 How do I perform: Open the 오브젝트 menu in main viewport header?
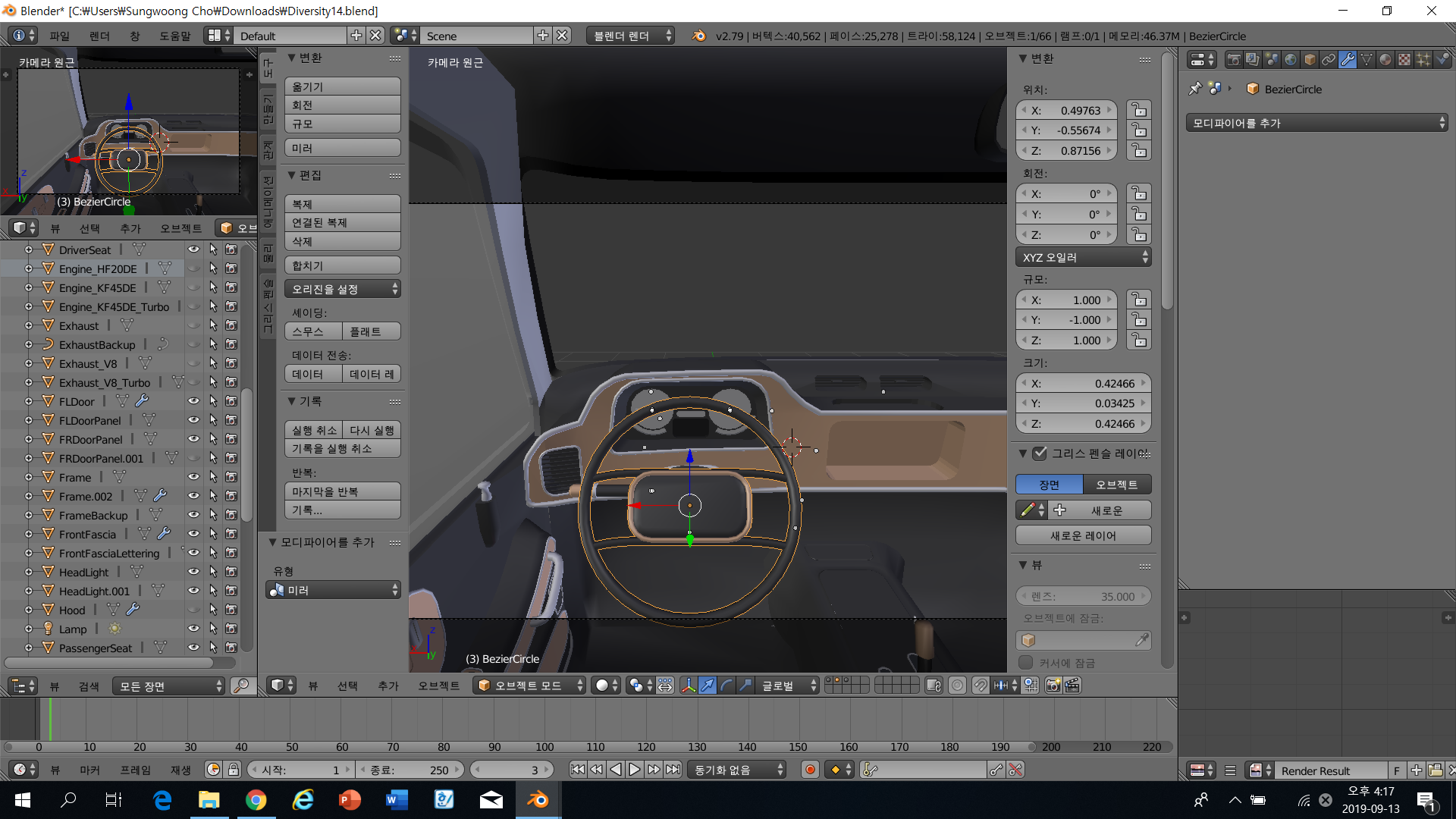pos(438,686)
